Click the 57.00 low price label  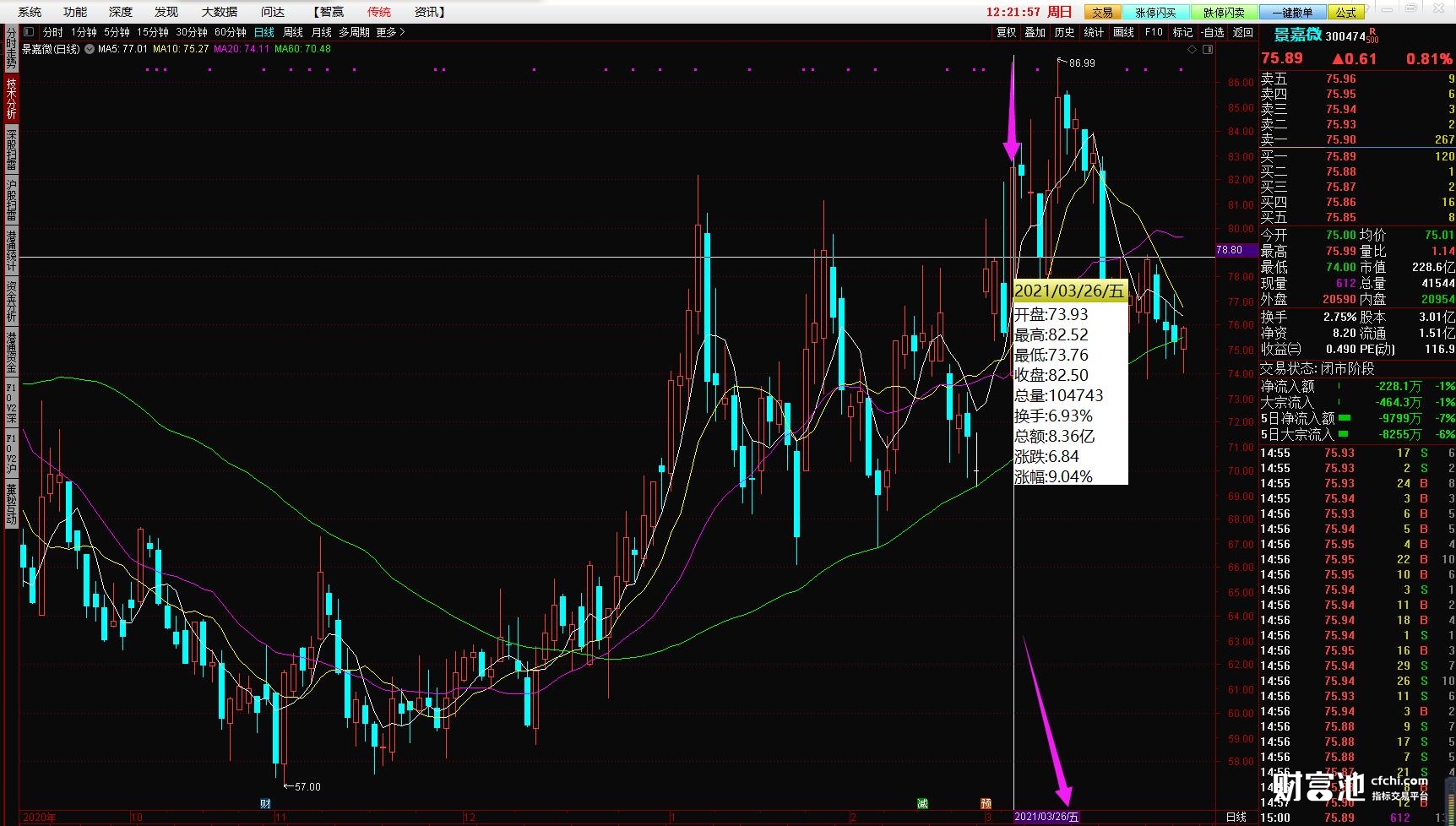tap(307, 786)
